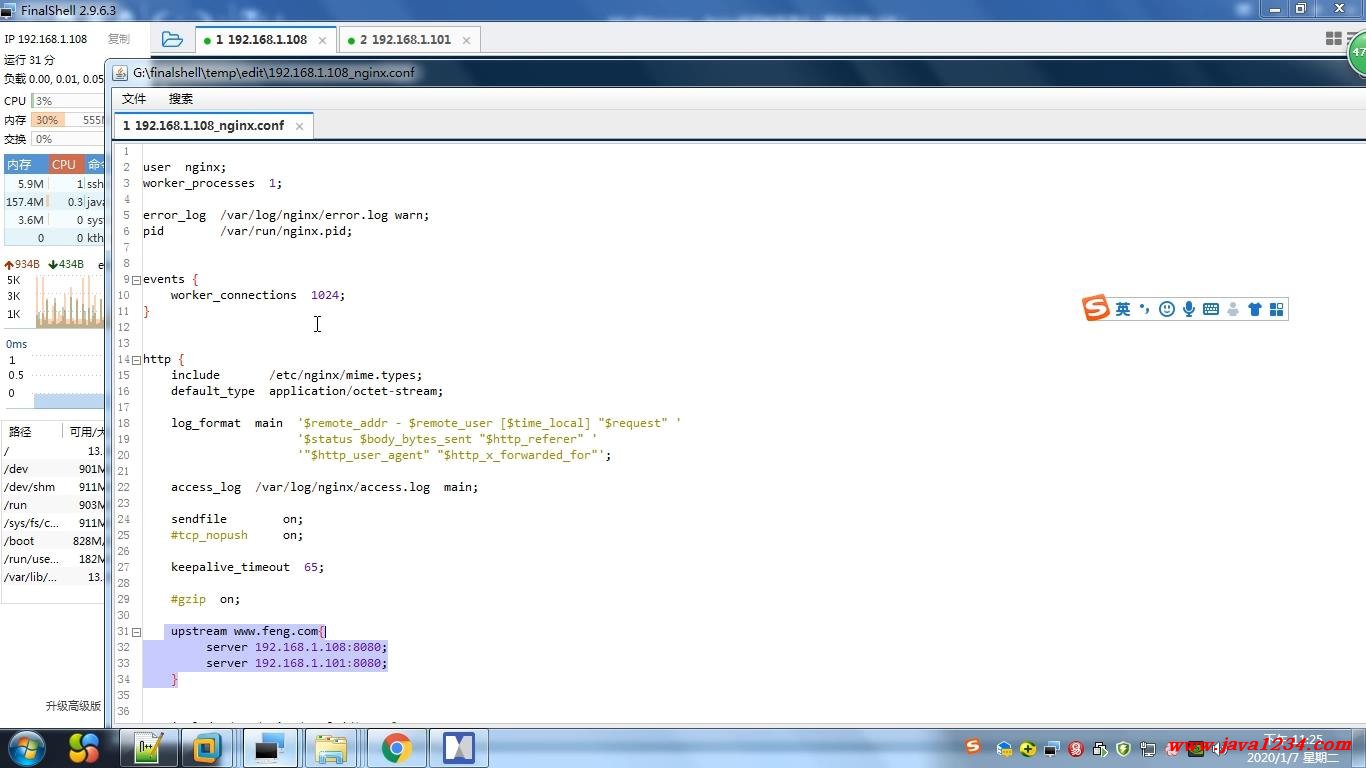Screen dimensions: 1366x768
Task: Switch to session tab 2 192.168.1.101
Action: pos(408,40)
